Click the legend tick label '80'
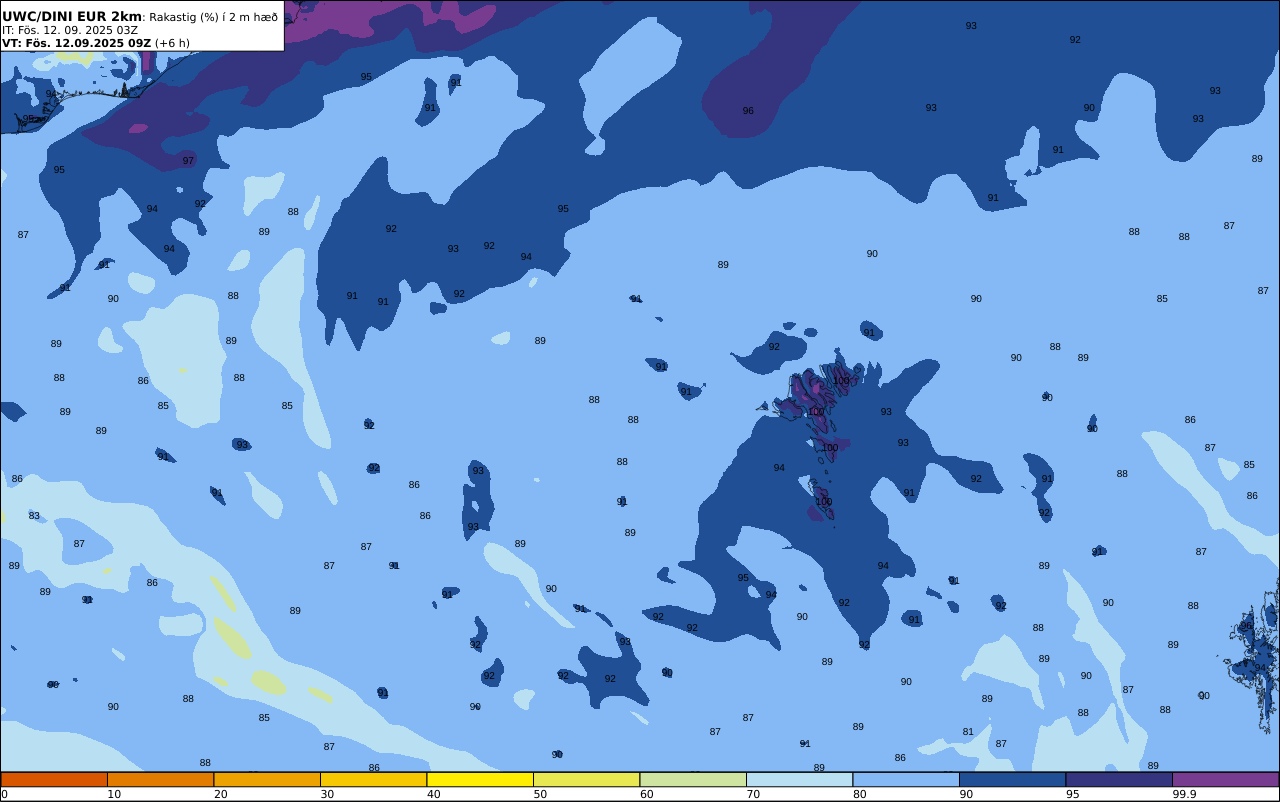 click(x=859, y=794)
